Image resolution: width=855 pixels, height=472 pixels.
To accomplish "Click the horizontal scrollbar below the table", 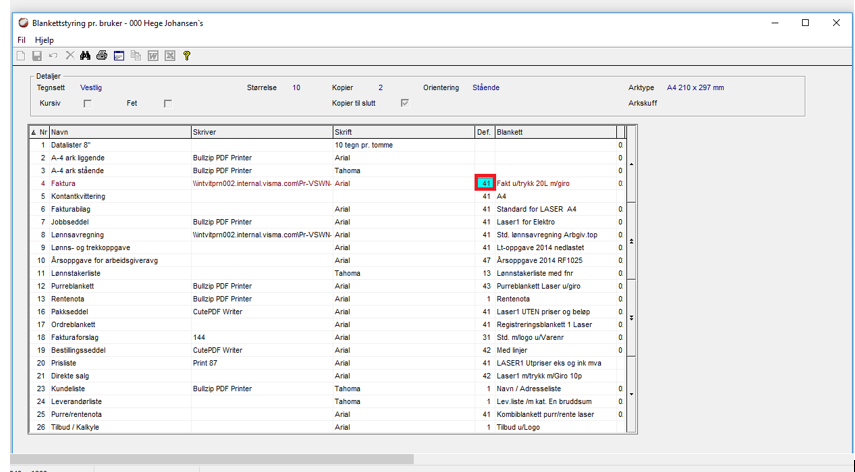I will coord(210,459).
